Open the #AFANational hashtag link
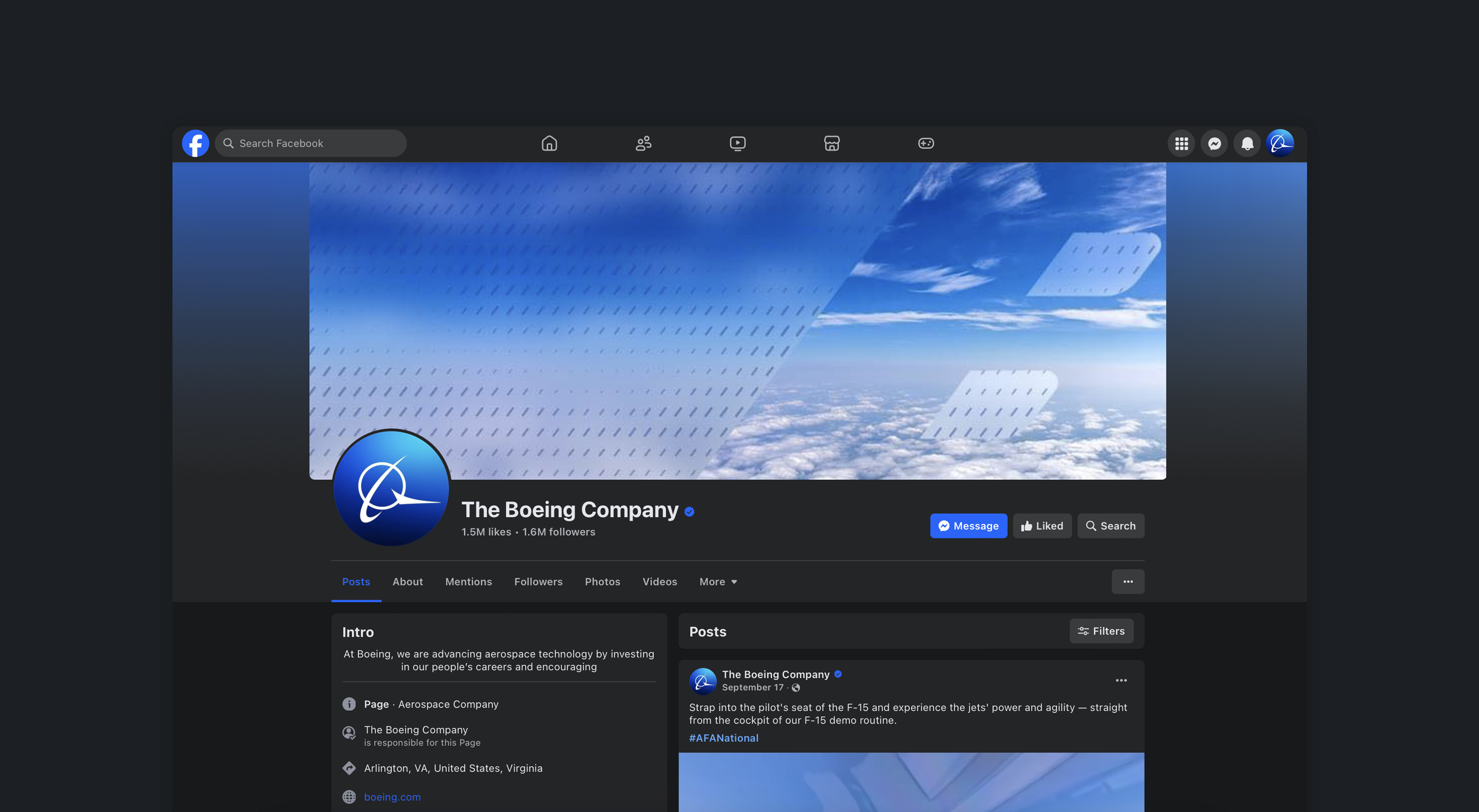 (x=724, y=738)
